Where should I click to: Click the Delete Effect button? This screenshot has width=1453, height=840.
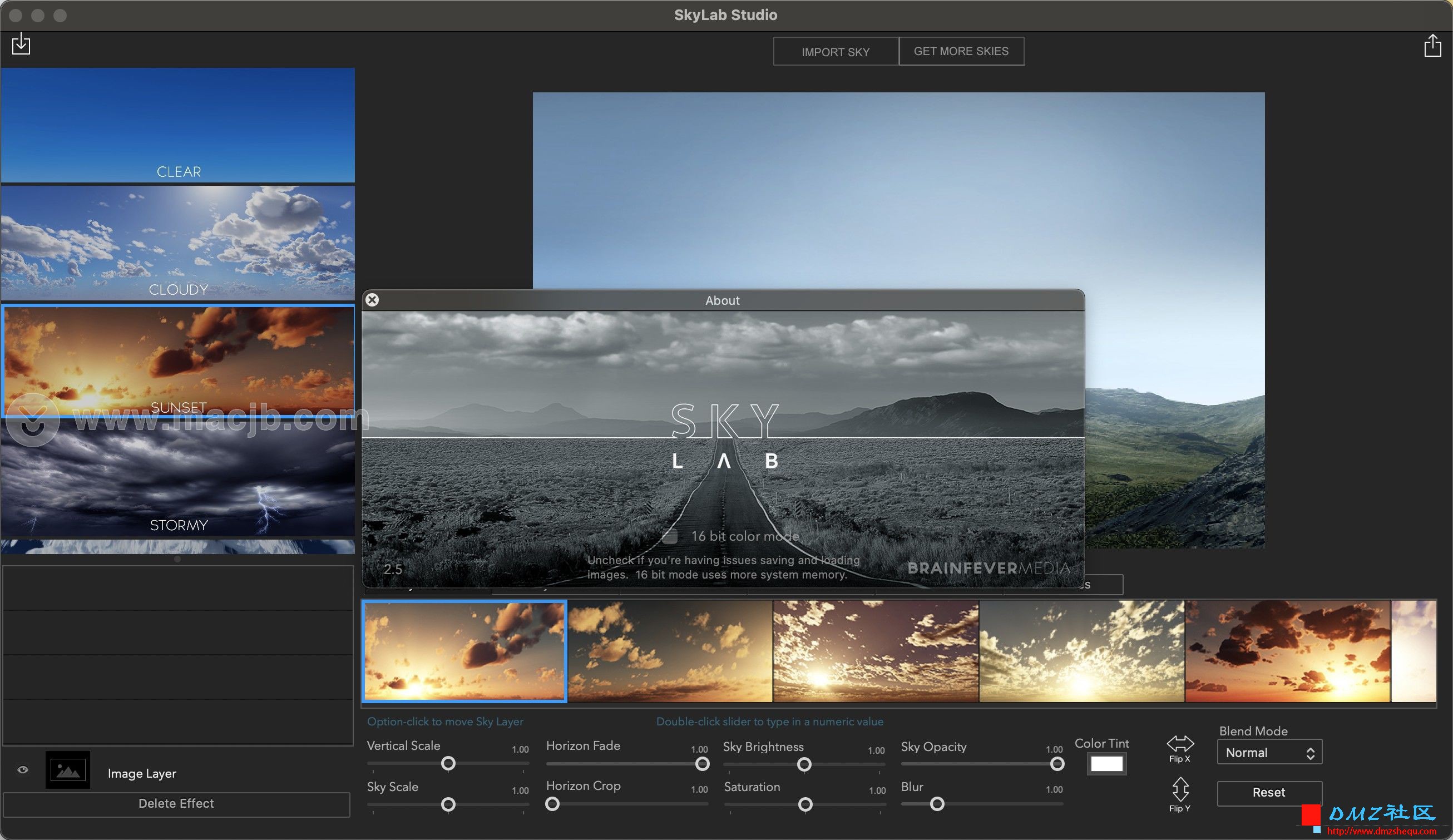[x=176, y=804]
